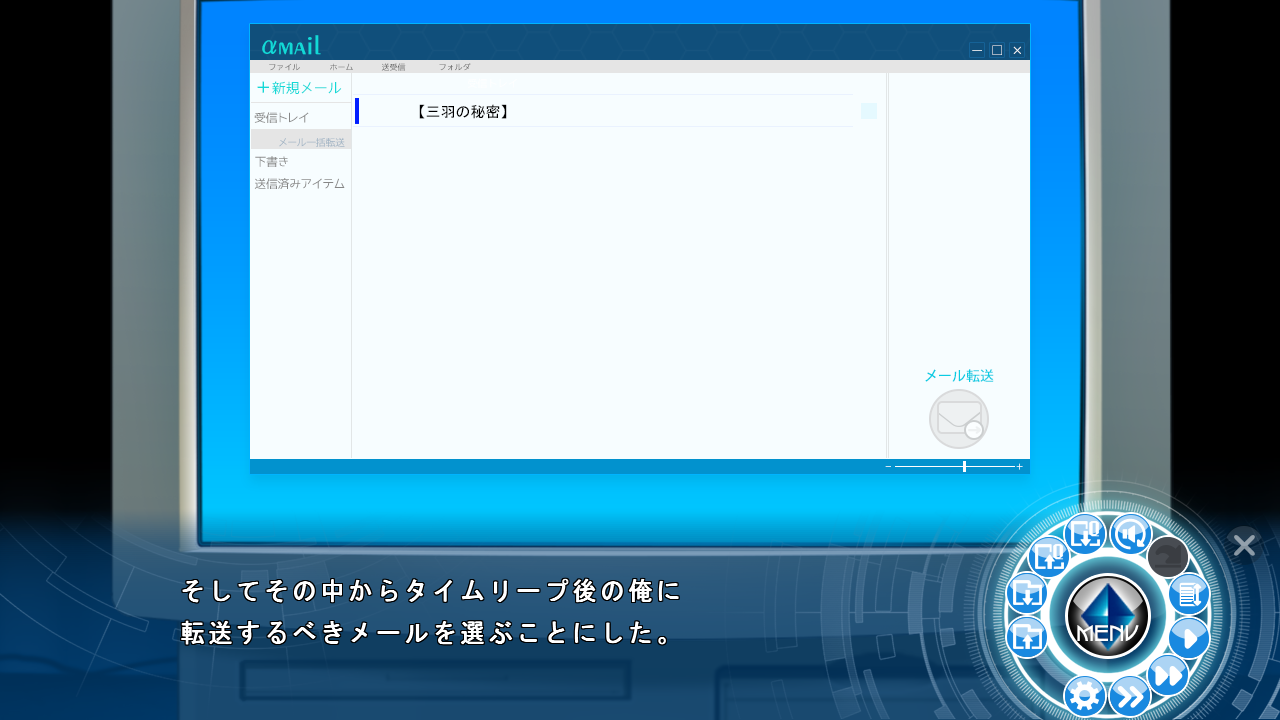Tick the checkbox on the 【三羽の秘密】 row

tap(869, 111)
